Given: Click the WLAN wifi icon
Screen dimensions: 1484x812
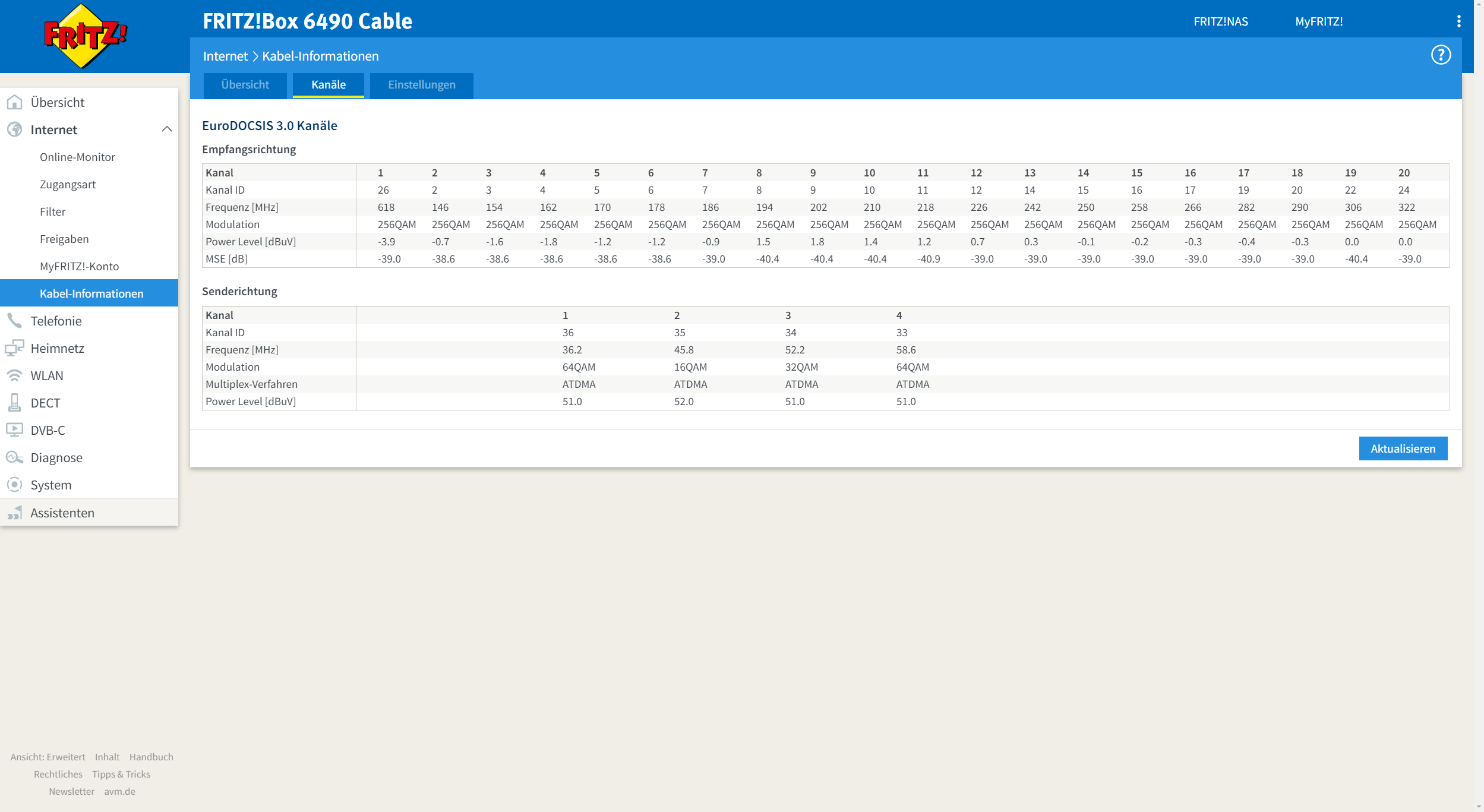Looking at the screenshot, I should (14, 375).
